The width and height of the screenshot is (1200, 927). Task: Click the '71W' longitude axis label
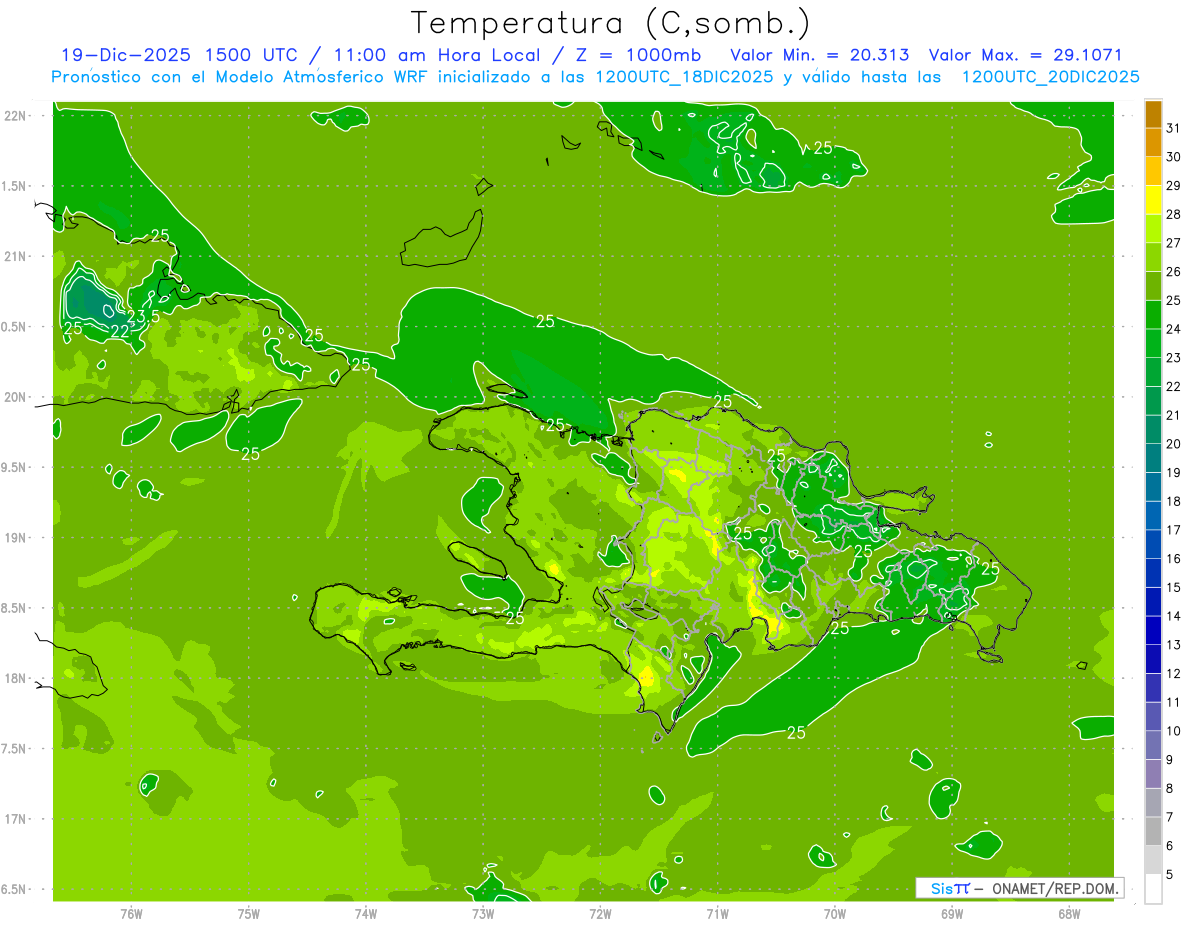(x=718, y=913)
